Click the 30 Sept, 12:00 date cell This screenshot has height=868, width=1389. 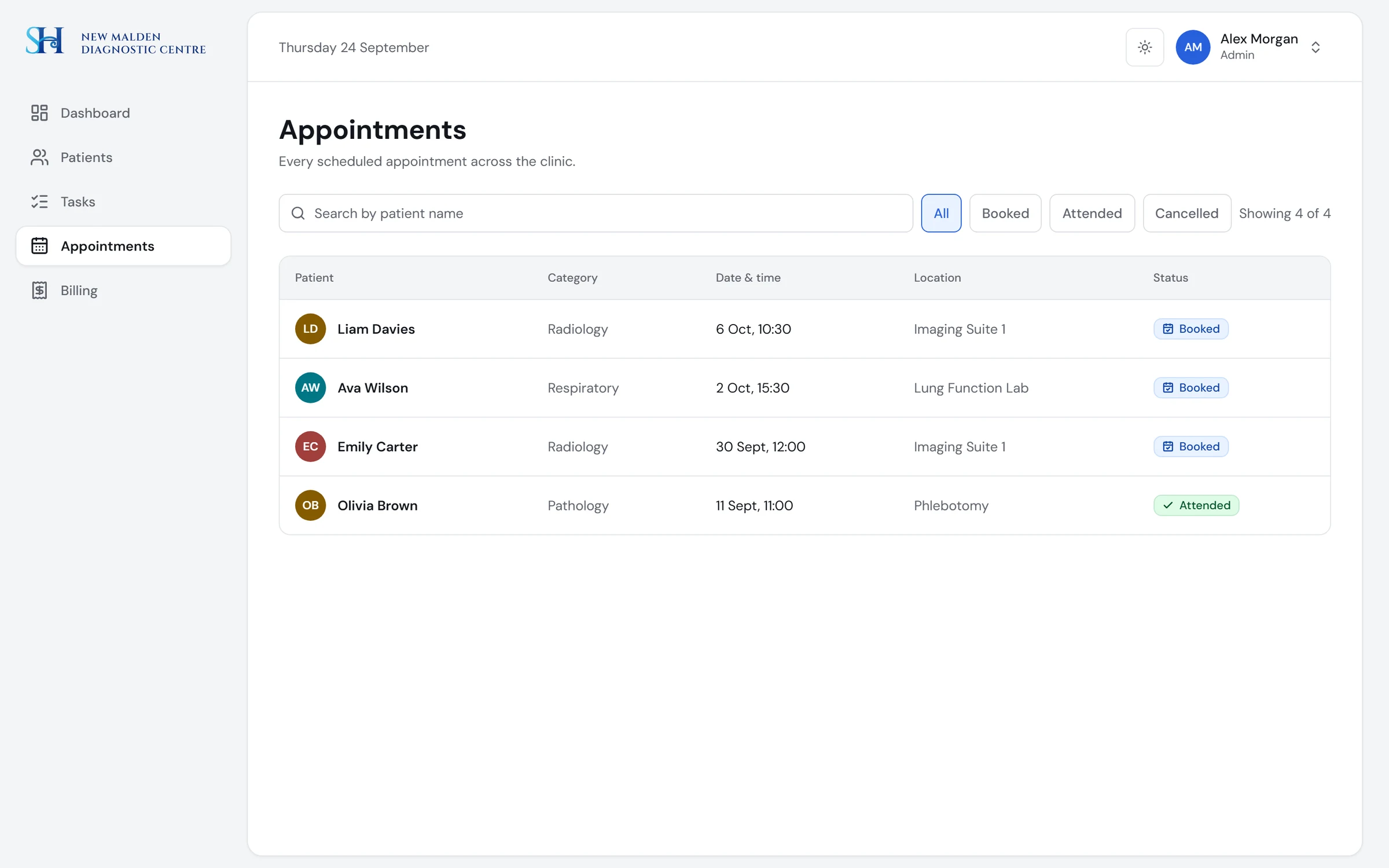click(760, 447)
